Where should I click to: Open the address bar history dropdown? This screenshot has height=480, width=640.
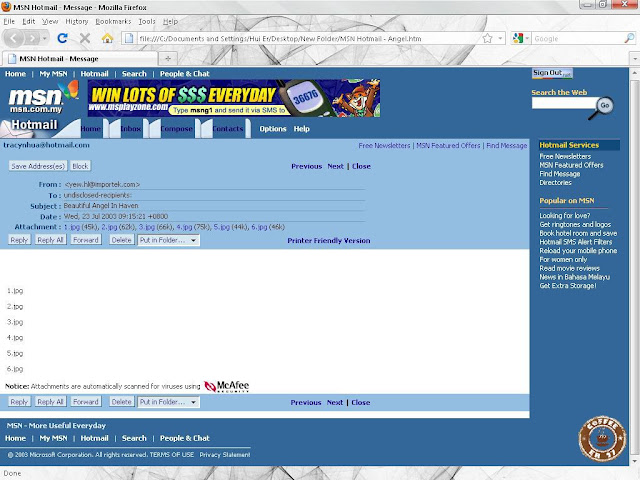(500, 38)
